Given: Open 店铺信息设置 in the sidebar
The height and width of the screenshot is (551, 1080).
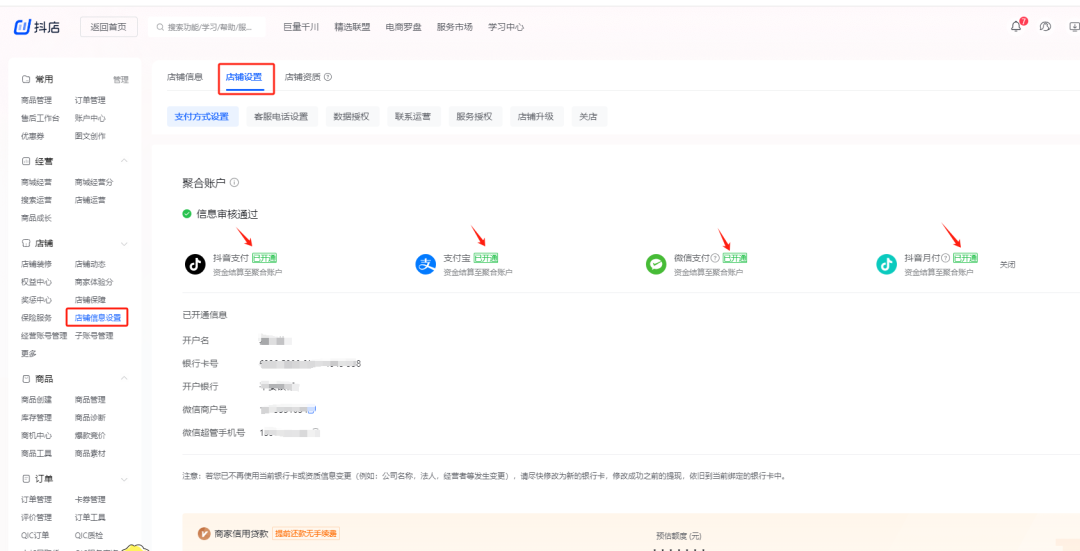Looking at the screenshot, I should [98, 318].
